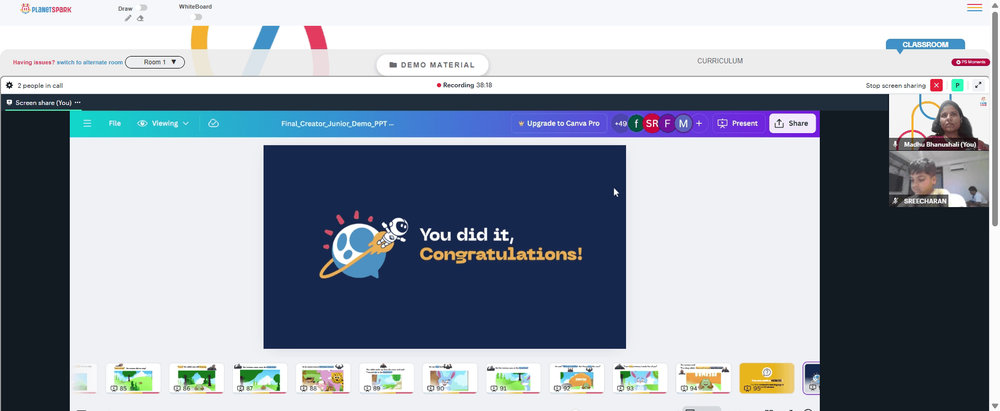Click the Recording 38:18 indicator

[x=464, y=85]
